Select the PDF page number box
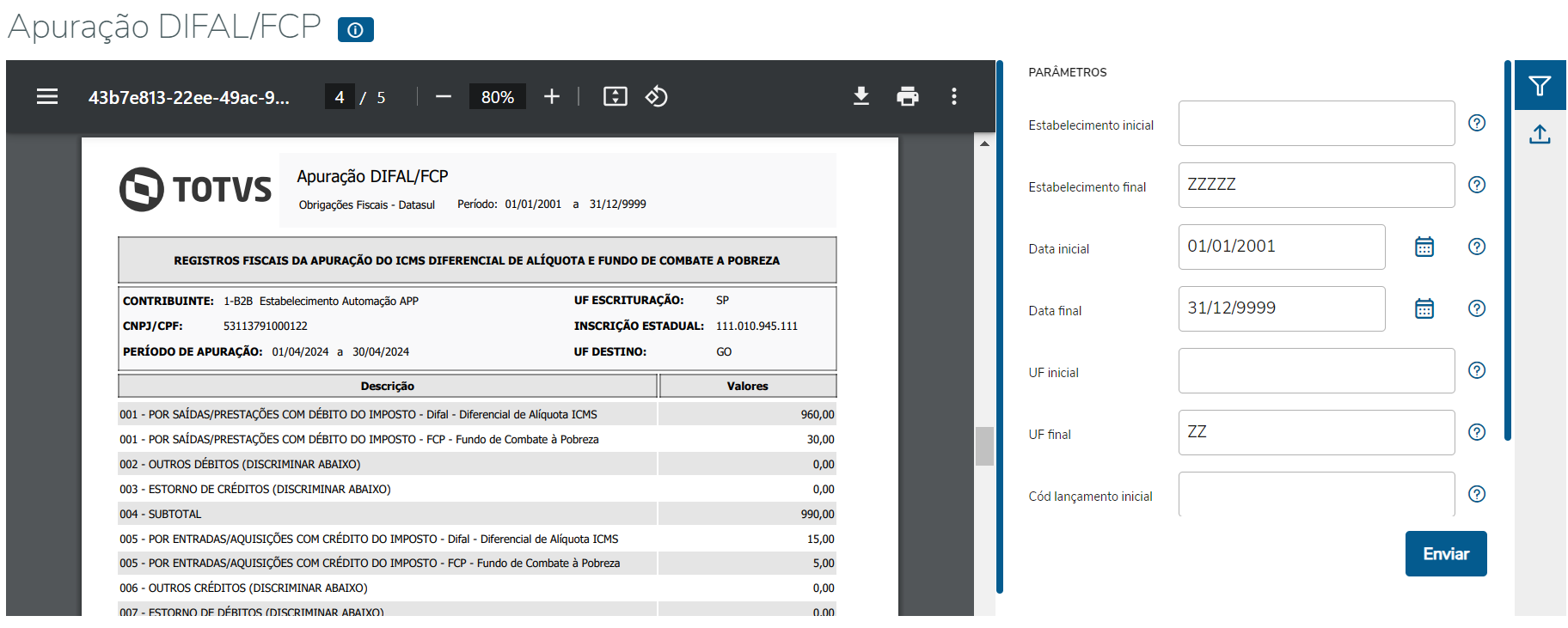 [340, 97]
